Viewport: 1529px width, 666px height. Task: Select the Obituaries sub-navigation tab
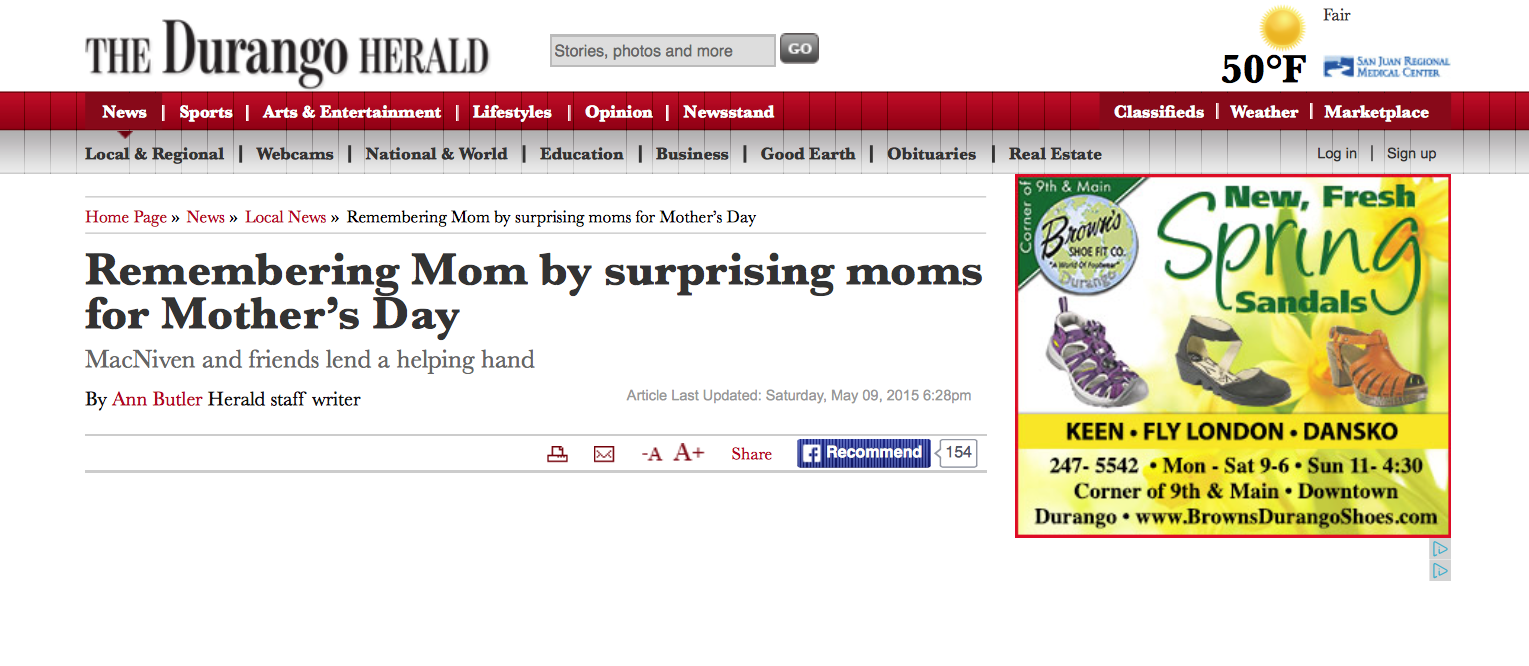coord(931,154)
